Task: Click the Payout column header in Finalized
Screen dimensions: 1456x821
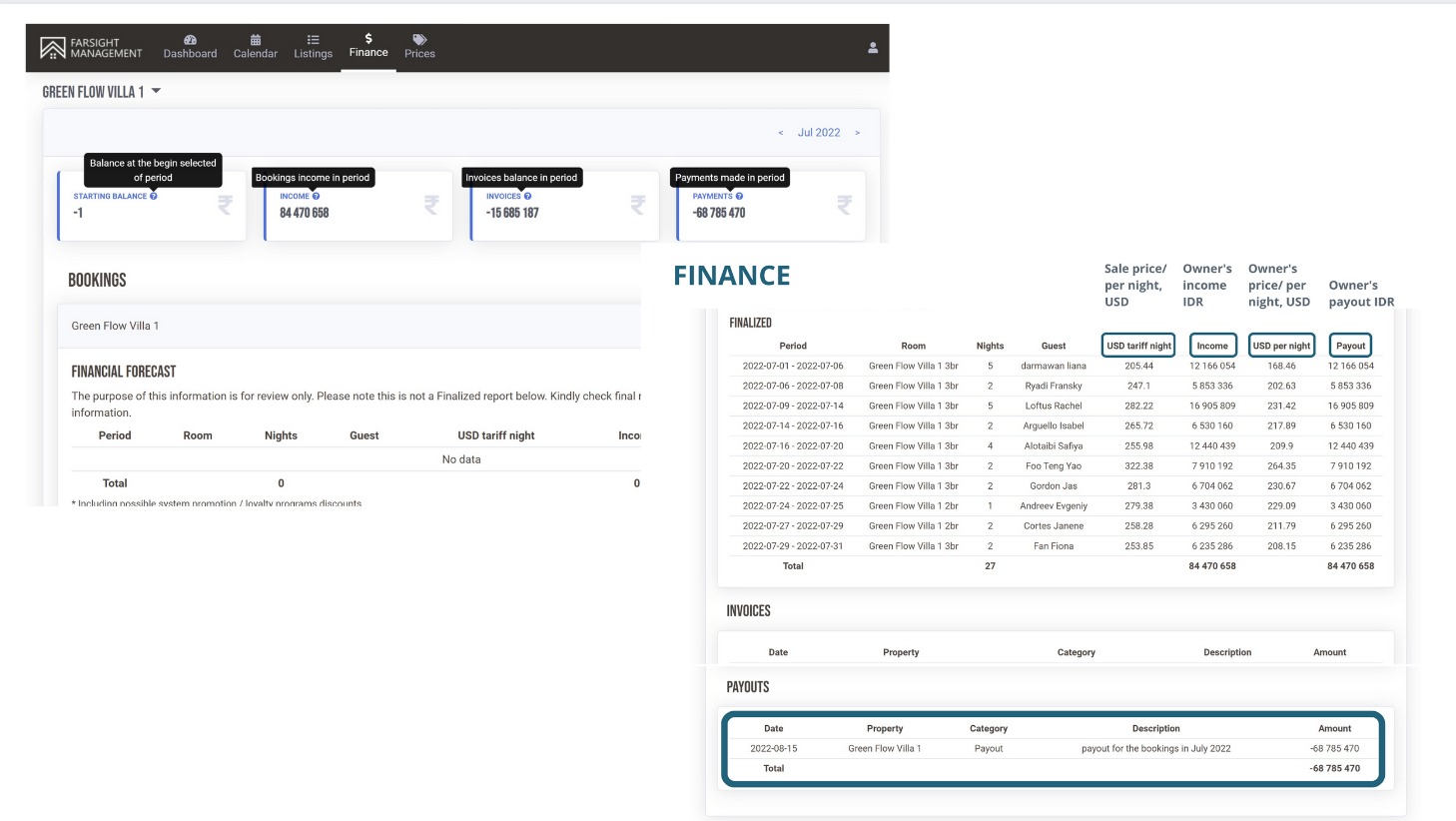Action: 1350,346
